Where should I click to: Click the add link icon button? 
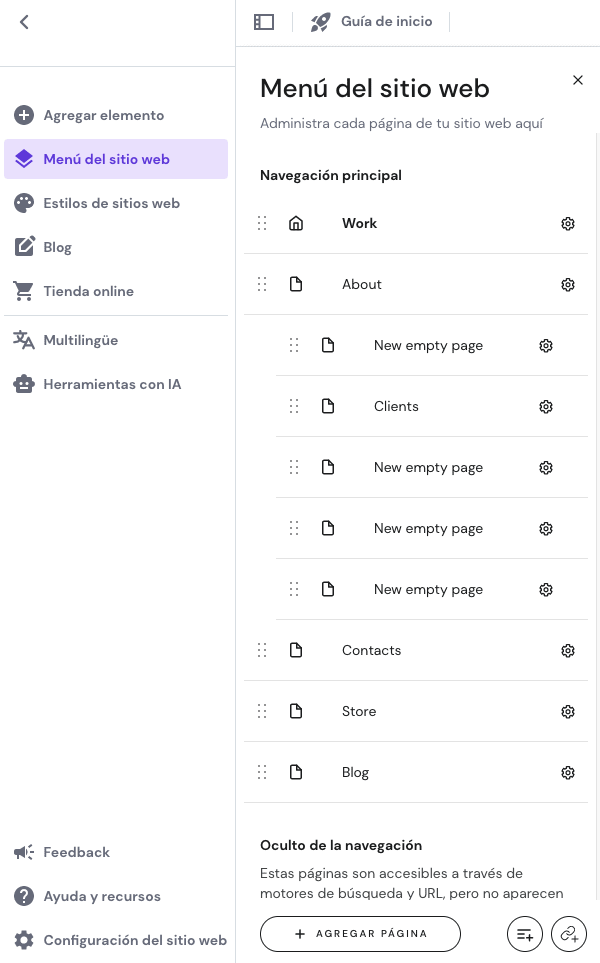coord(569,934)
